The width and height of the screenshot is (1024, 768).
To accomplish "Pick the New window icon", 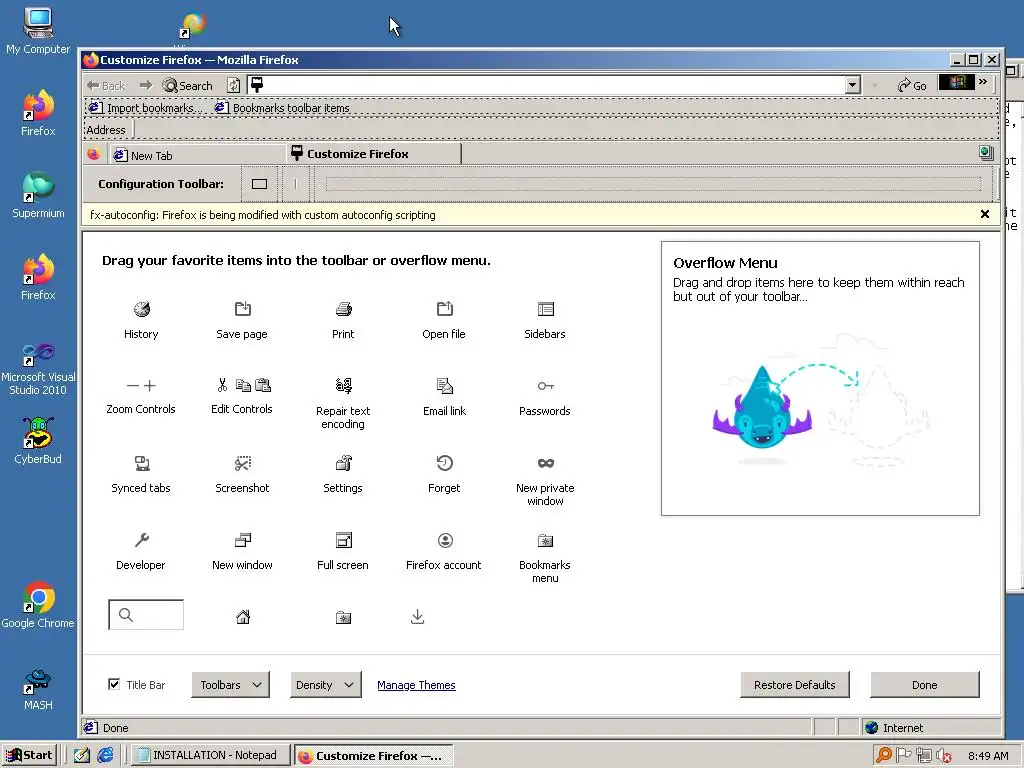I will point(242,540).
